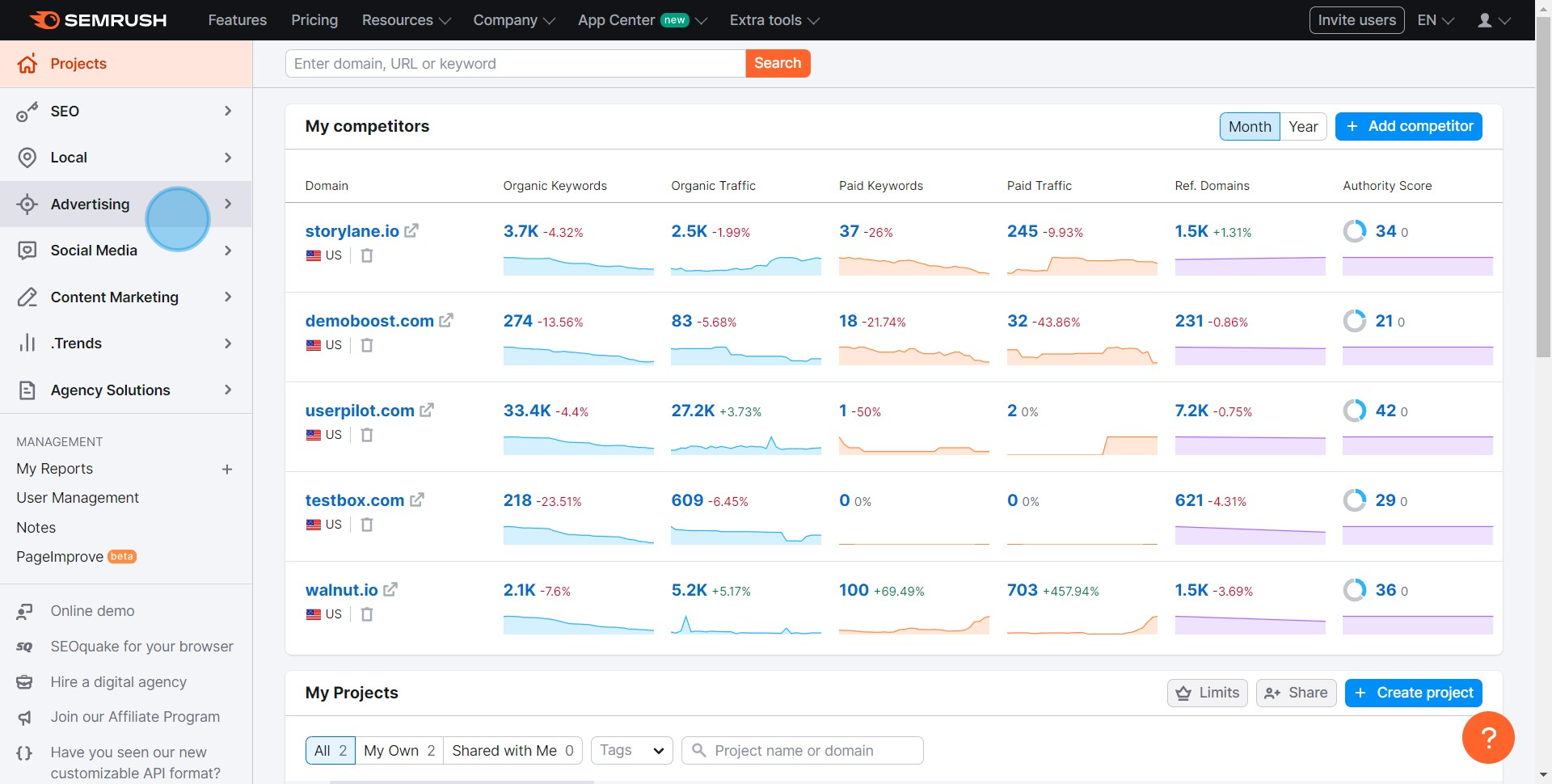Open the App Center menu

point(642,20)
